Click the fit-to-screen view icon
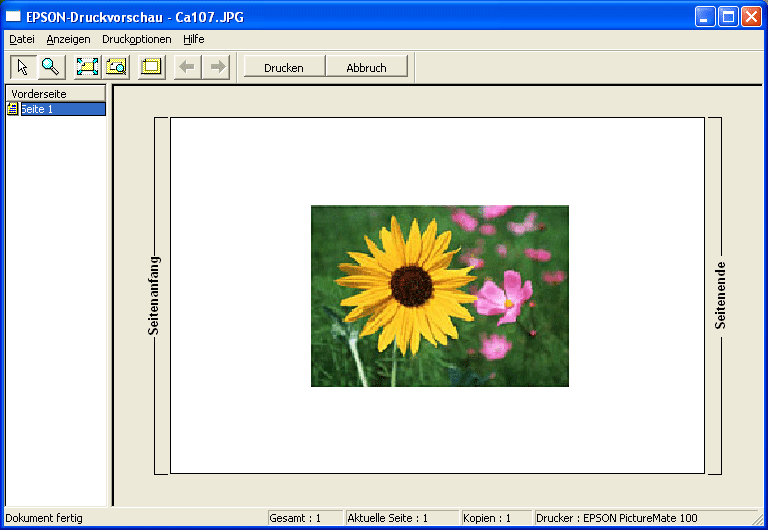Viewport: 768px width, 530px height. (87, 67)
